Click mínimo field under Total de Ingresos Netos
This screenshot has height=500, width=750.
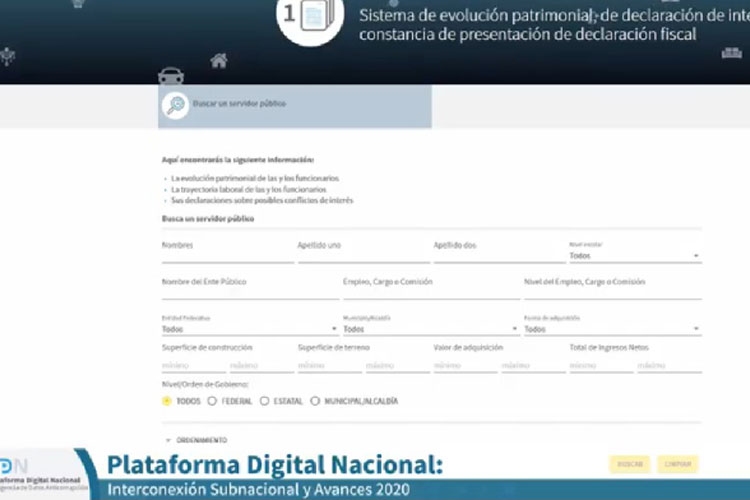point(601,366)
